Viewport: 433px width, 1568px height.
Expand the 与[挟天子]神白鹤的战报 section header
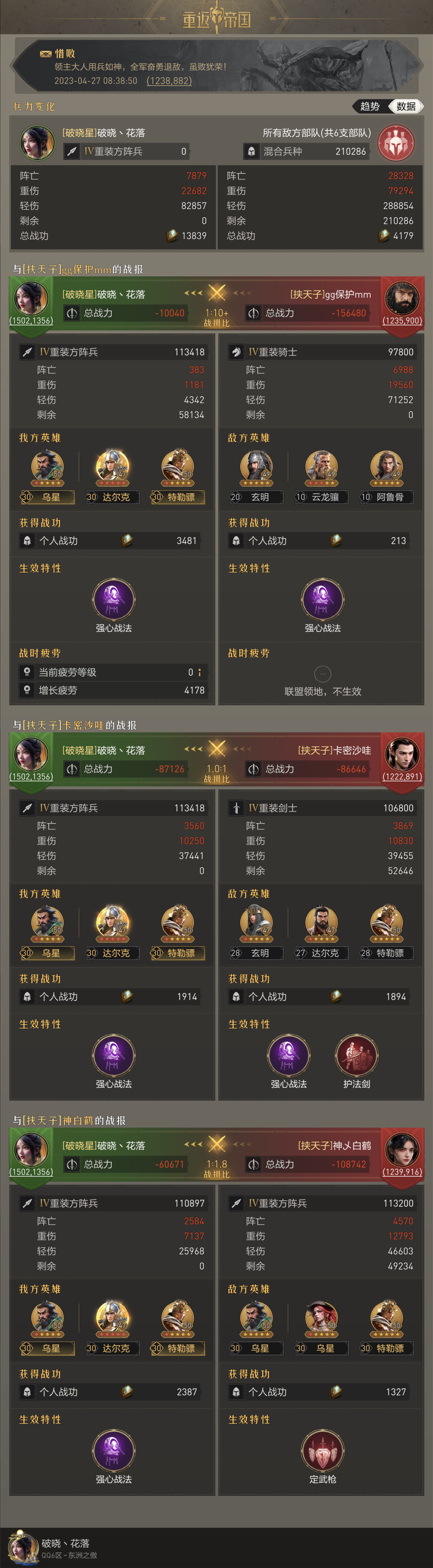pyautogui.click(x=69, y=1120)
